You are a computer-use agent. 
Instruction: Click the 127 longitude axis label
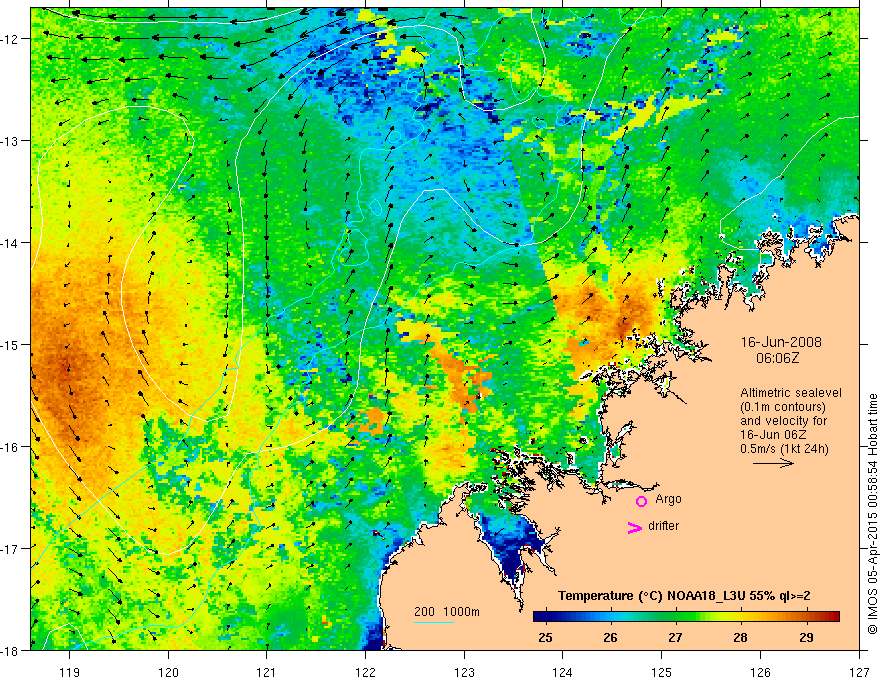(x=859, y=672)
